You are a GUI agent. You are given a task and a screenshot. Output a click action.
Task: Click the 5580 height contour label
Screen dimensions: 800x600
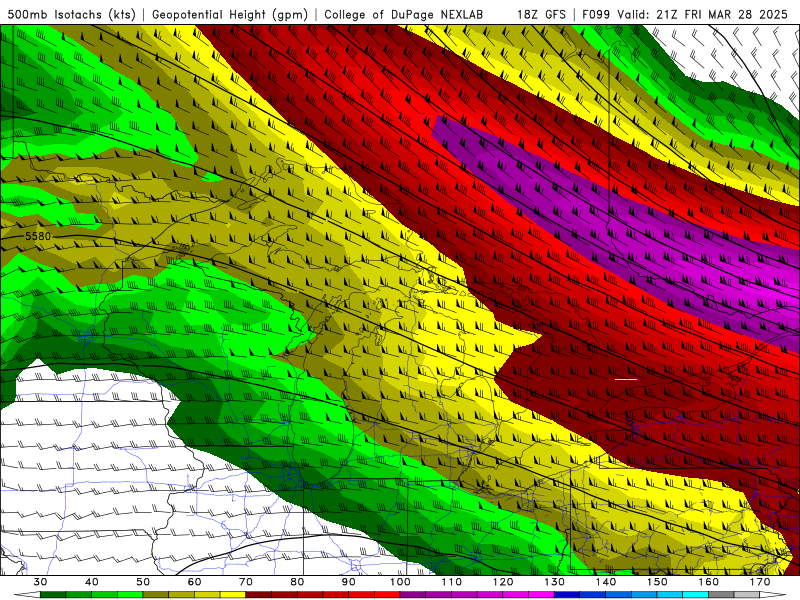pyautogui.click(x=38, y=236)
